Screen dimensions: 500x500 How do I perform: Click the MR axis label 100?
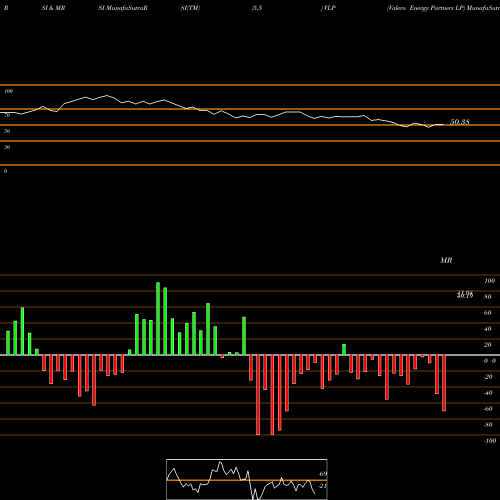click(x=490, y=281)
